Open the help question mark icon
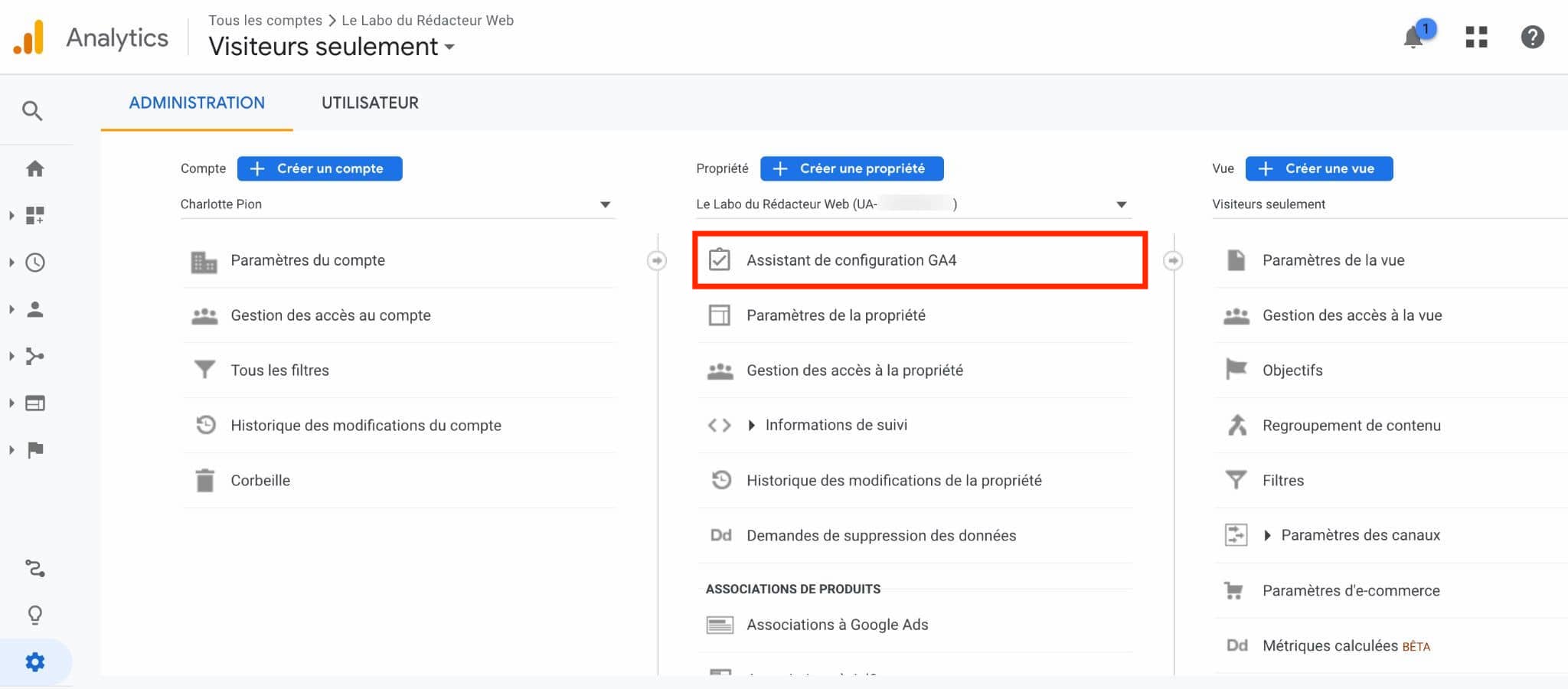Viewport: 1568px width, 689px height. (1532, 37)
